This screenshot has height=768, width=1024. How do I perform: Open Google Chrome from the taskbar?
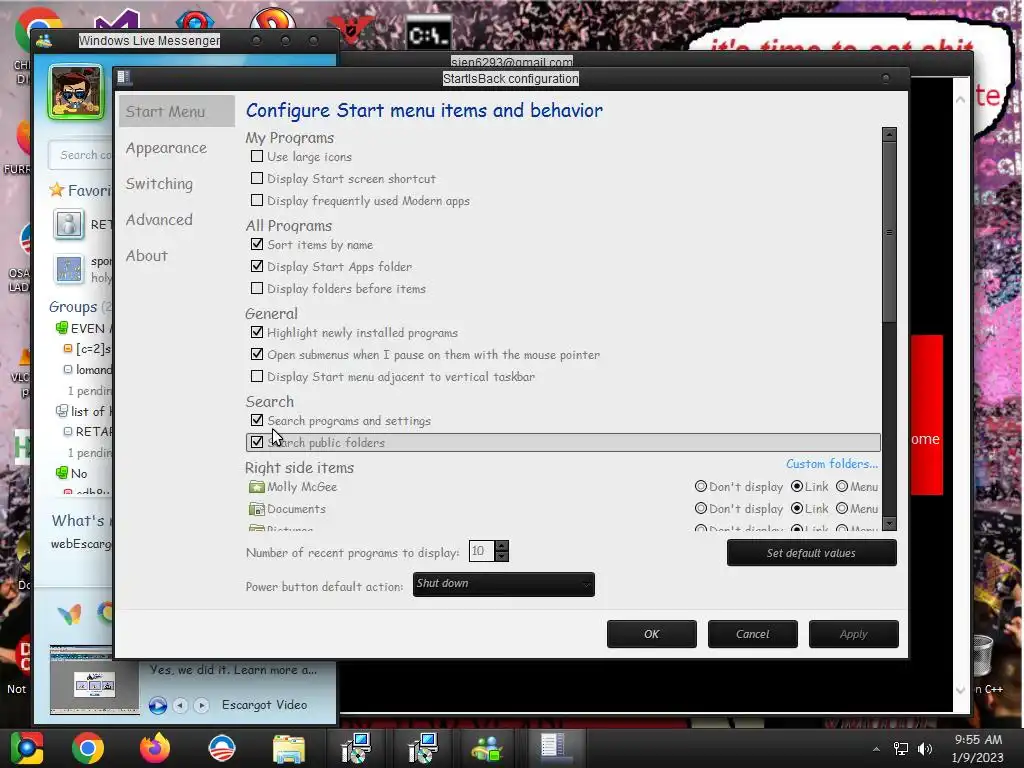(88, 748)
